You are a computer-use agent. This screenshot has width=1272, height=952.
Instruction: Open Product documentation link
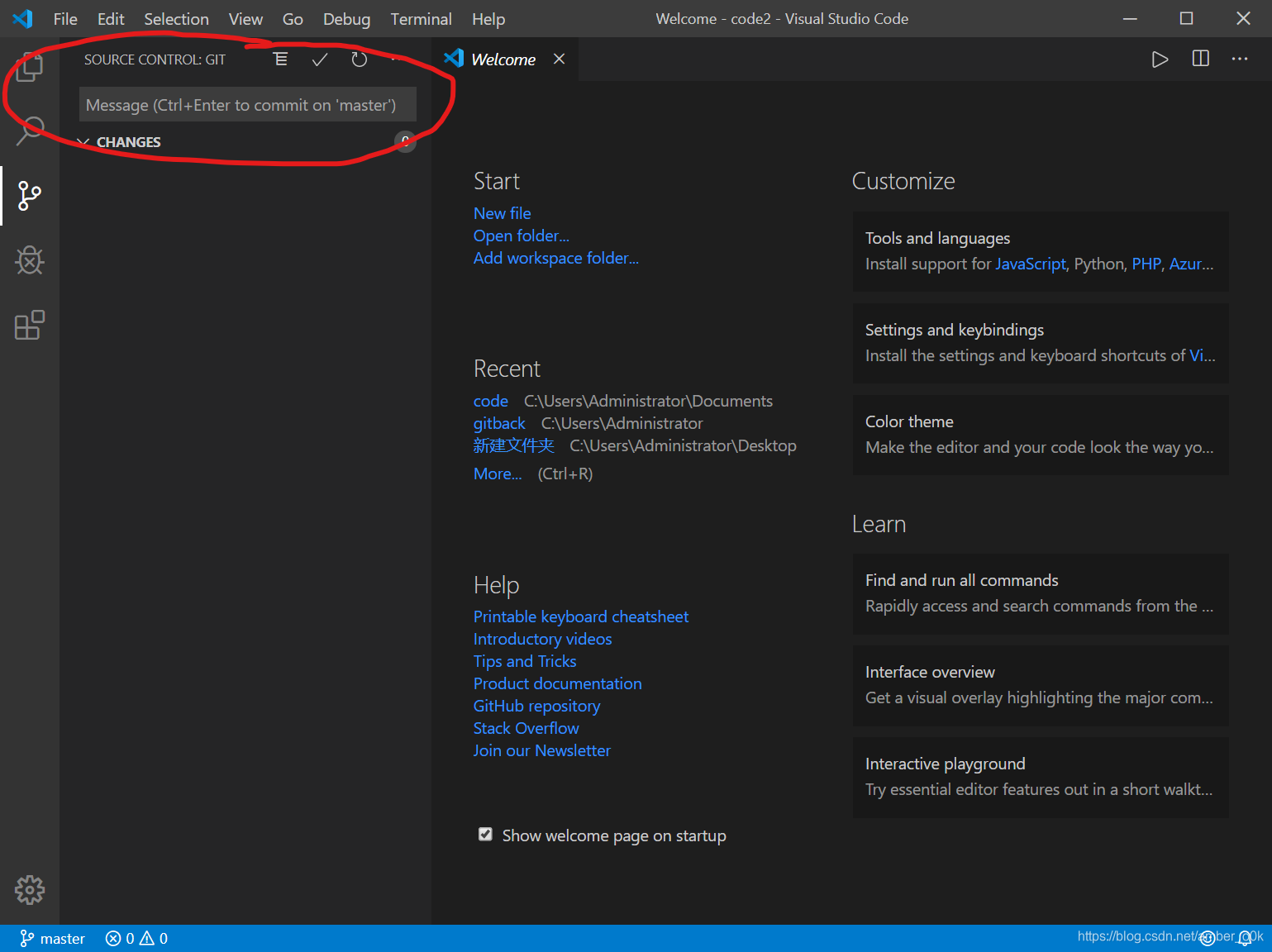[558, 683]
